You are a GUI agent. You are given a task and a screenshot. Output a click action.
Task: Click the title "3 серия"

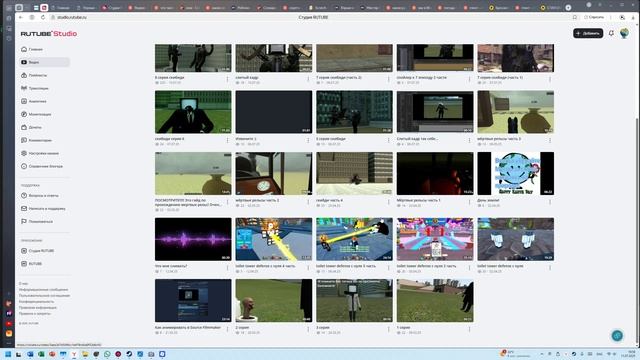point(322,327)
